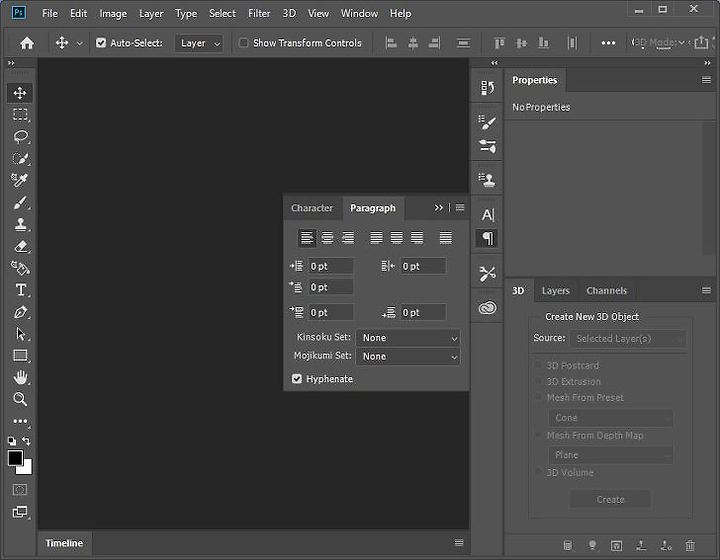Select the Eyedropper tool
Image resolution: width=720 pixels, height=560 pixels.
20,180
